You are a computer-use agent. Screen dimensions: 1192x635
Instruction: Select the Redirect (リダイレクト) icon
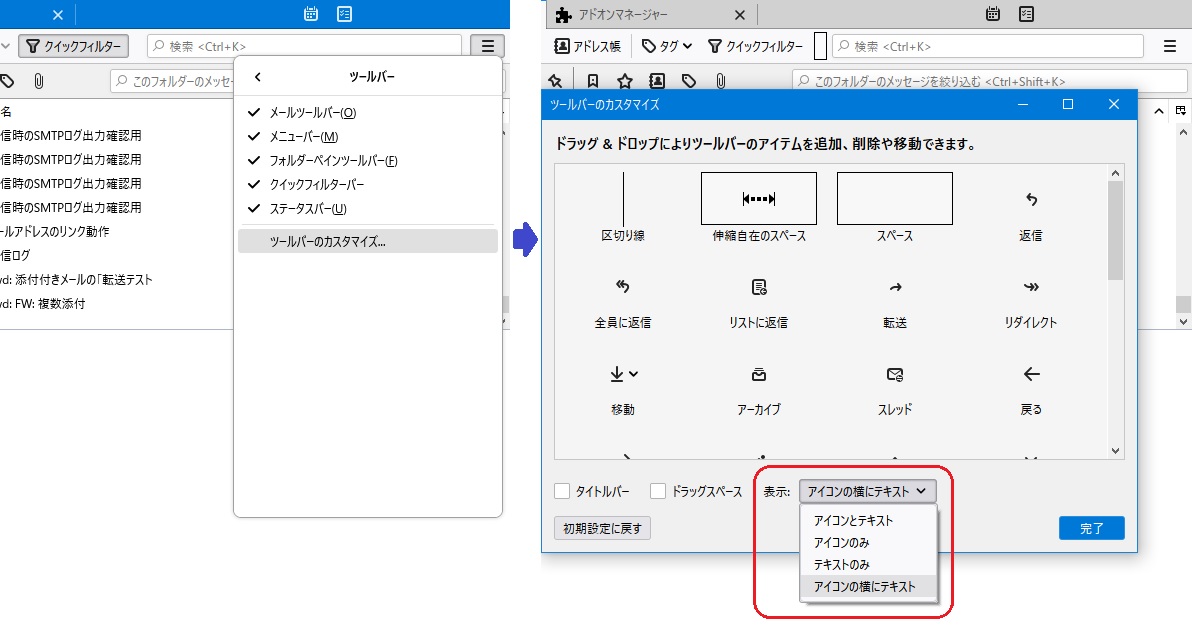pos(1031,288)
